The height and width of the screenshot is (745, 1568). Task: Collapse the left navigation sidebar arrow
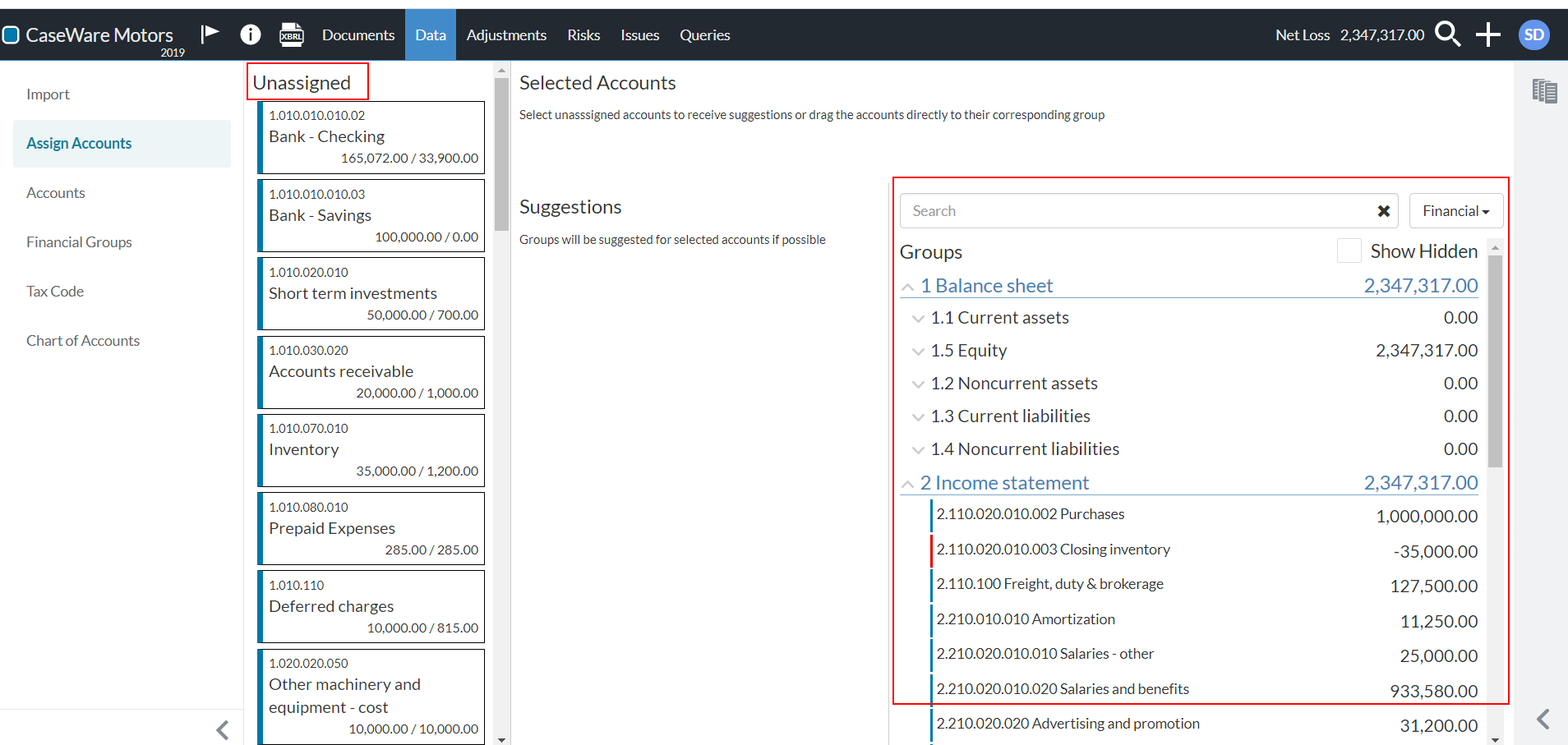tap(222, 729)
